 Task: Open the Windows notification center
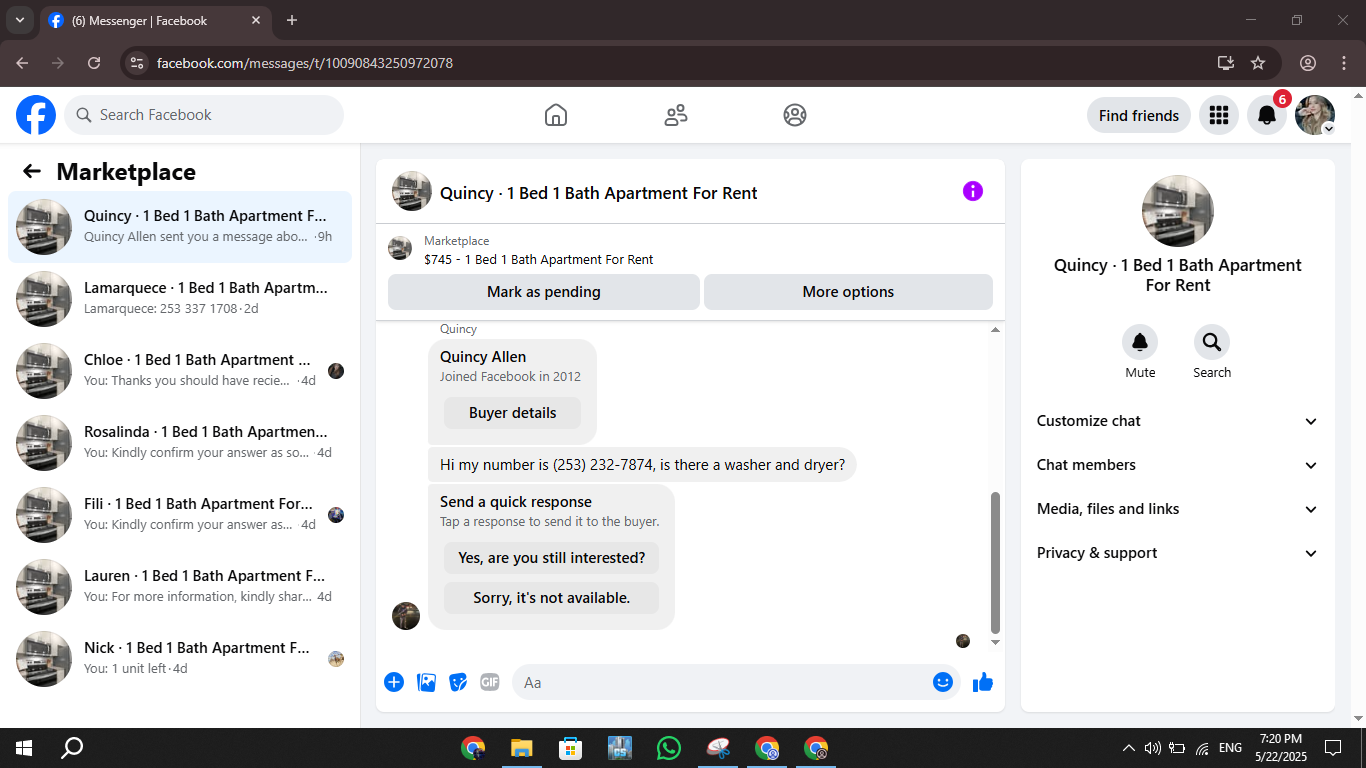pyautogui.click(x=1333, y=748)
